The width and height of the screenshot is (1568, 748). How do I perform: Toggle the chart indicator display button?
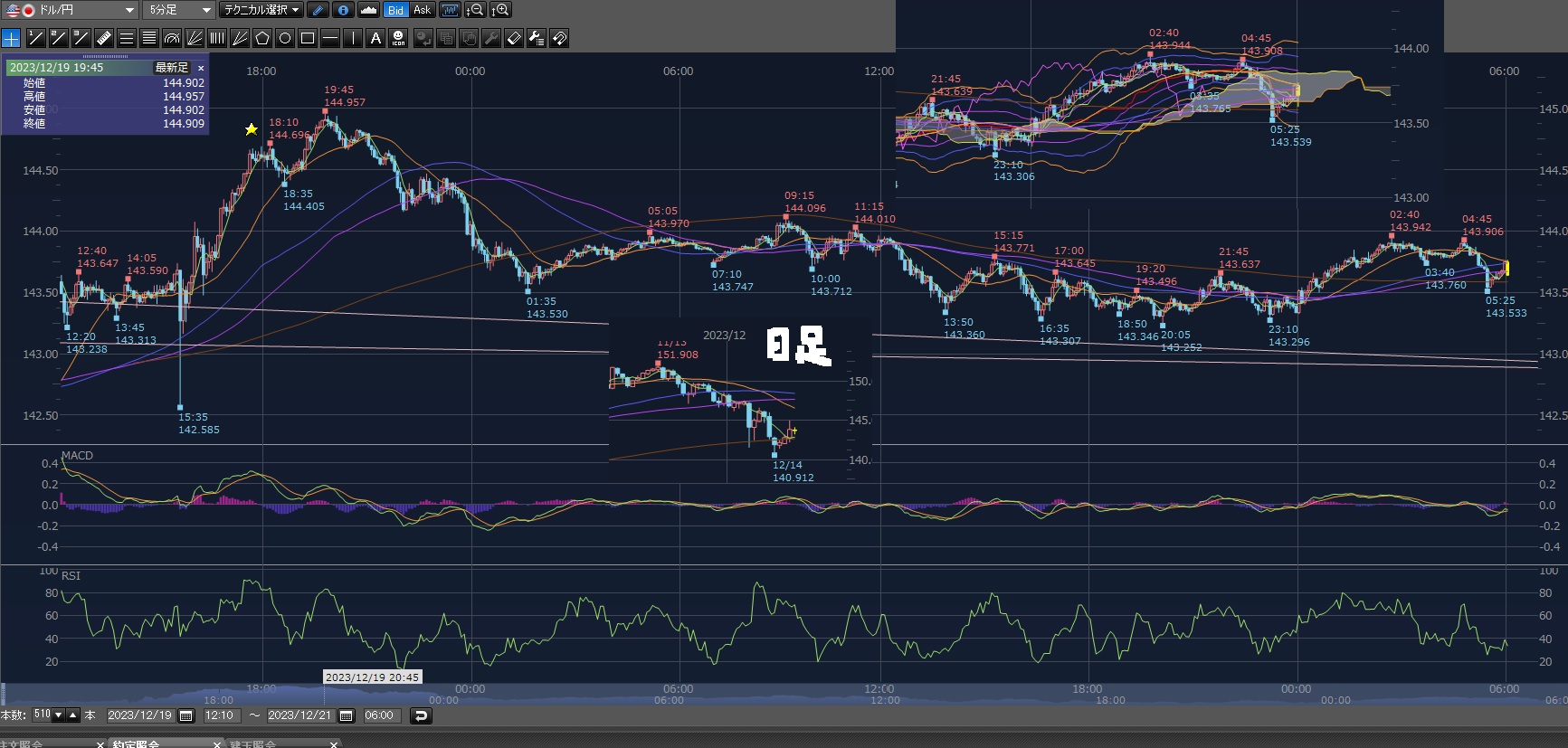[x=450, y=10]
